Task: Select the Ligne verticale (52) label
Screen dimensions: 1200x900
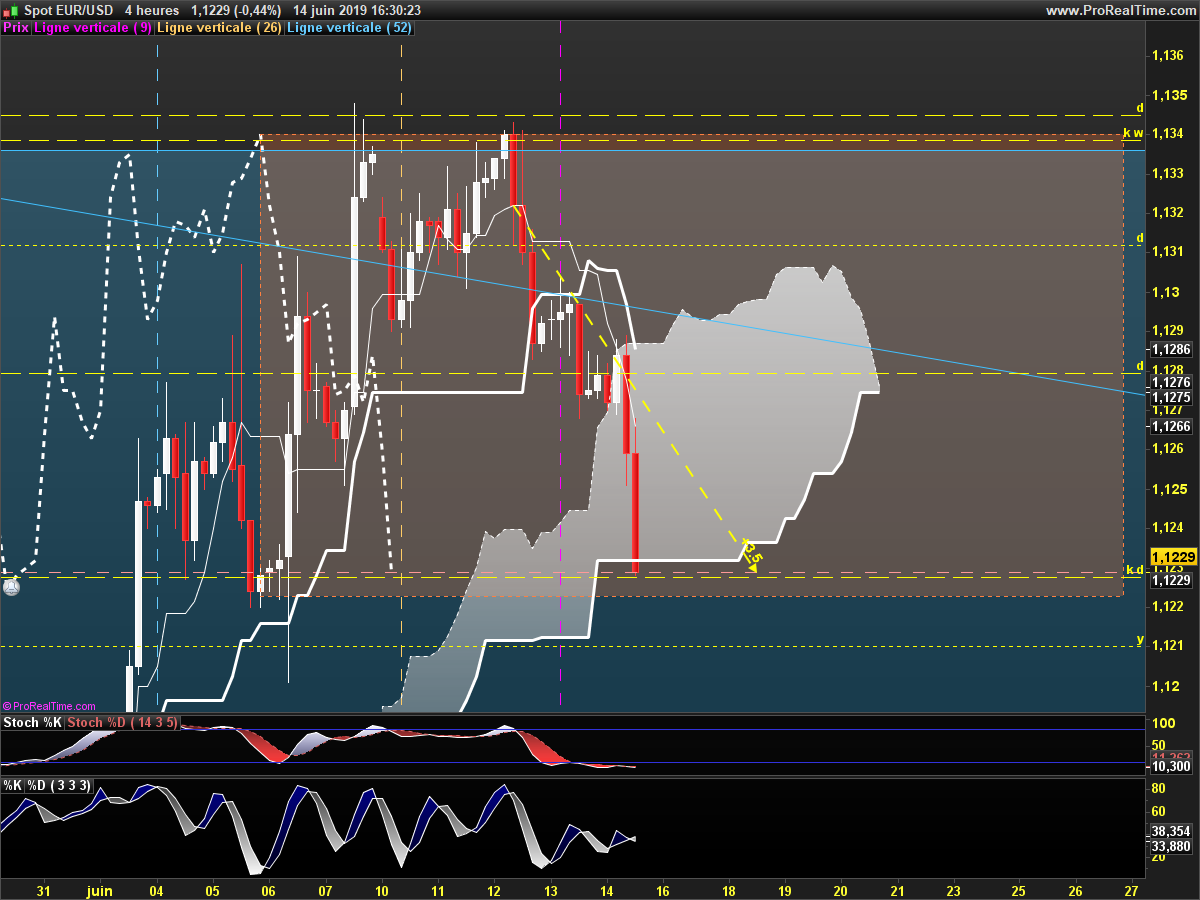Action: [x=349, y=28]
